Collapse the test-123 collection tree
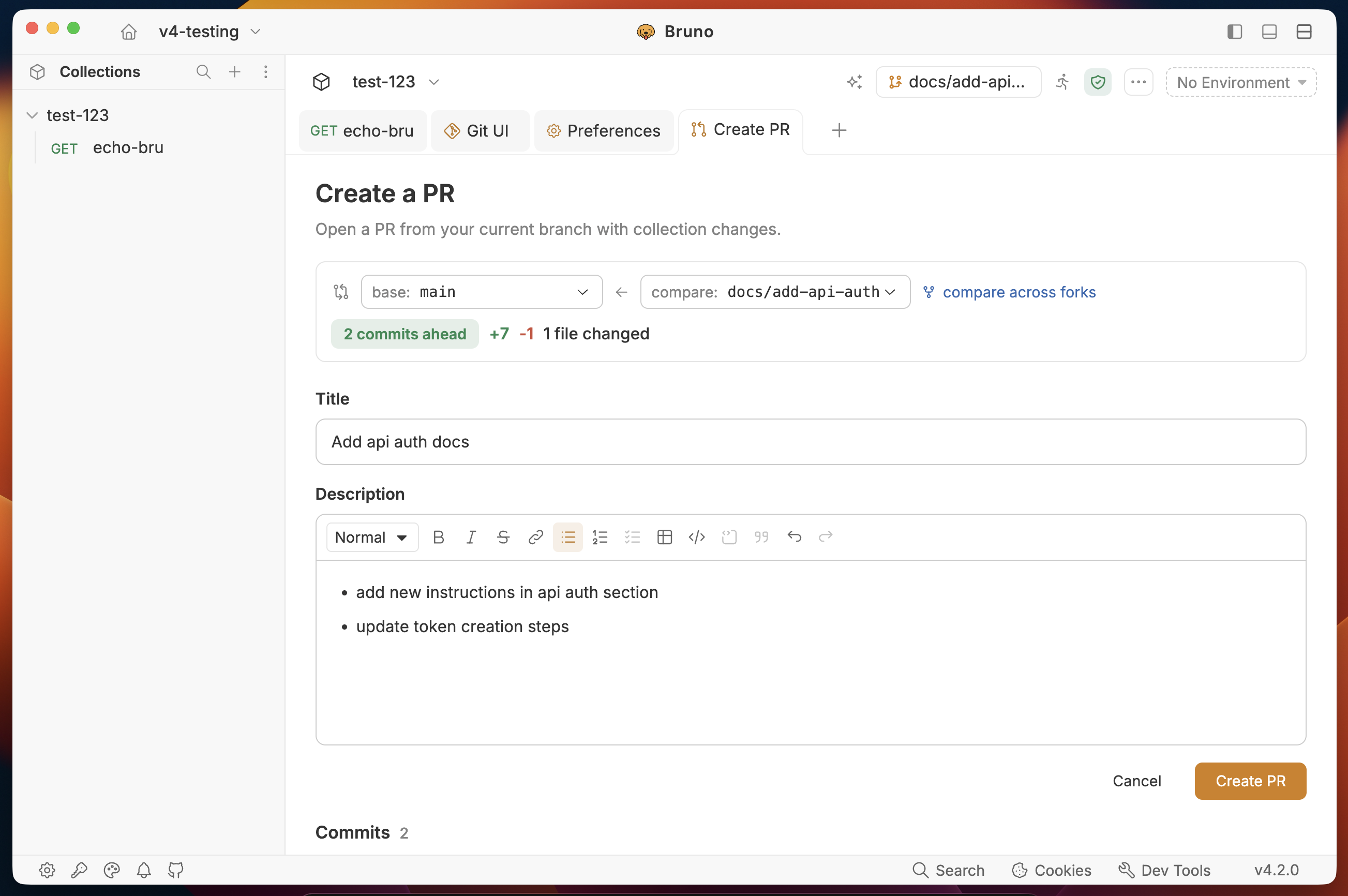The image size is (1348, 896). tap(32, 115)
